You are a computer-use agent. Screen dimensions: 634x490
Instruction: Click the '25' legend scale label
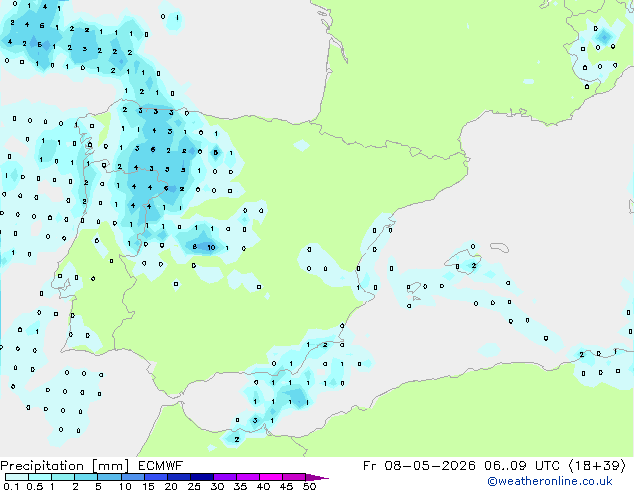(x=194, y=486)
